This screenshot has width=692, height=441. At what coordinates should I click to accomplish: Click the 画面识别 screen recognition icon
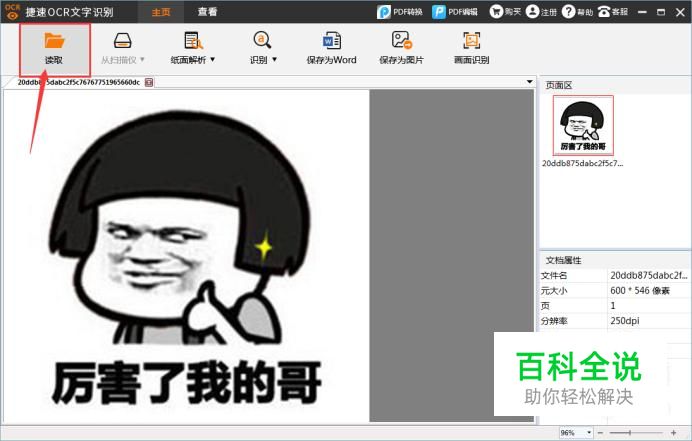[x=471, y=40]
